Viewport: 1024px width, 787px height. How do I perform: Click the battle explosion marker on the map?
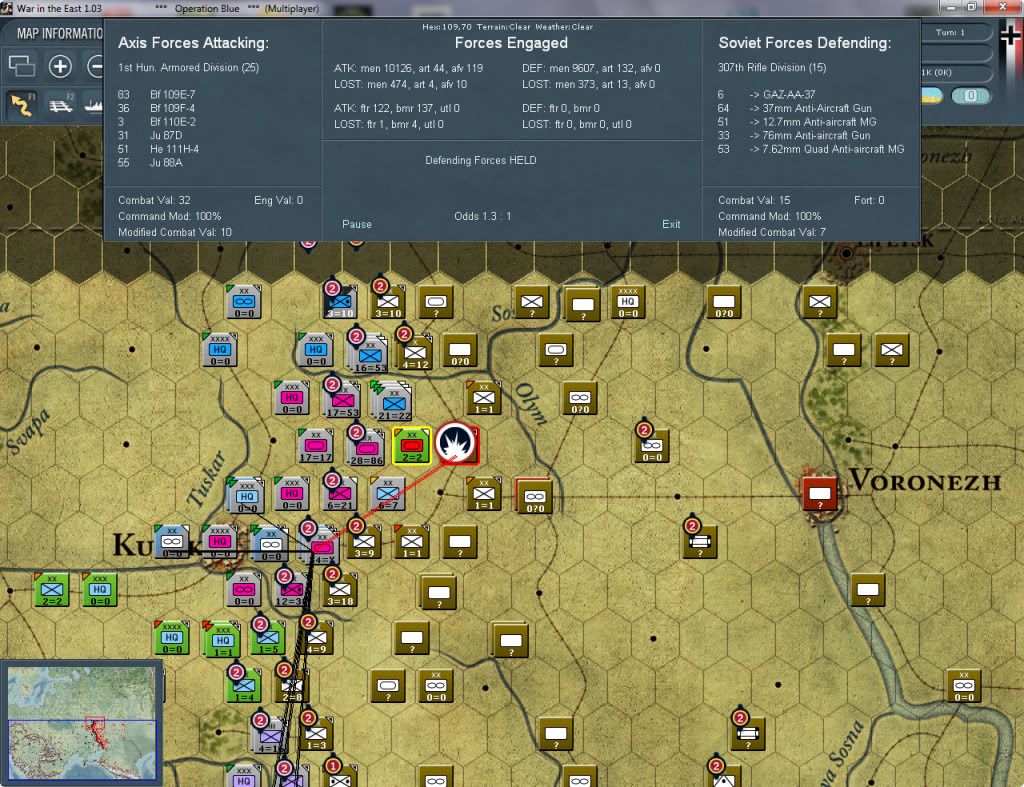pos(456,443)
